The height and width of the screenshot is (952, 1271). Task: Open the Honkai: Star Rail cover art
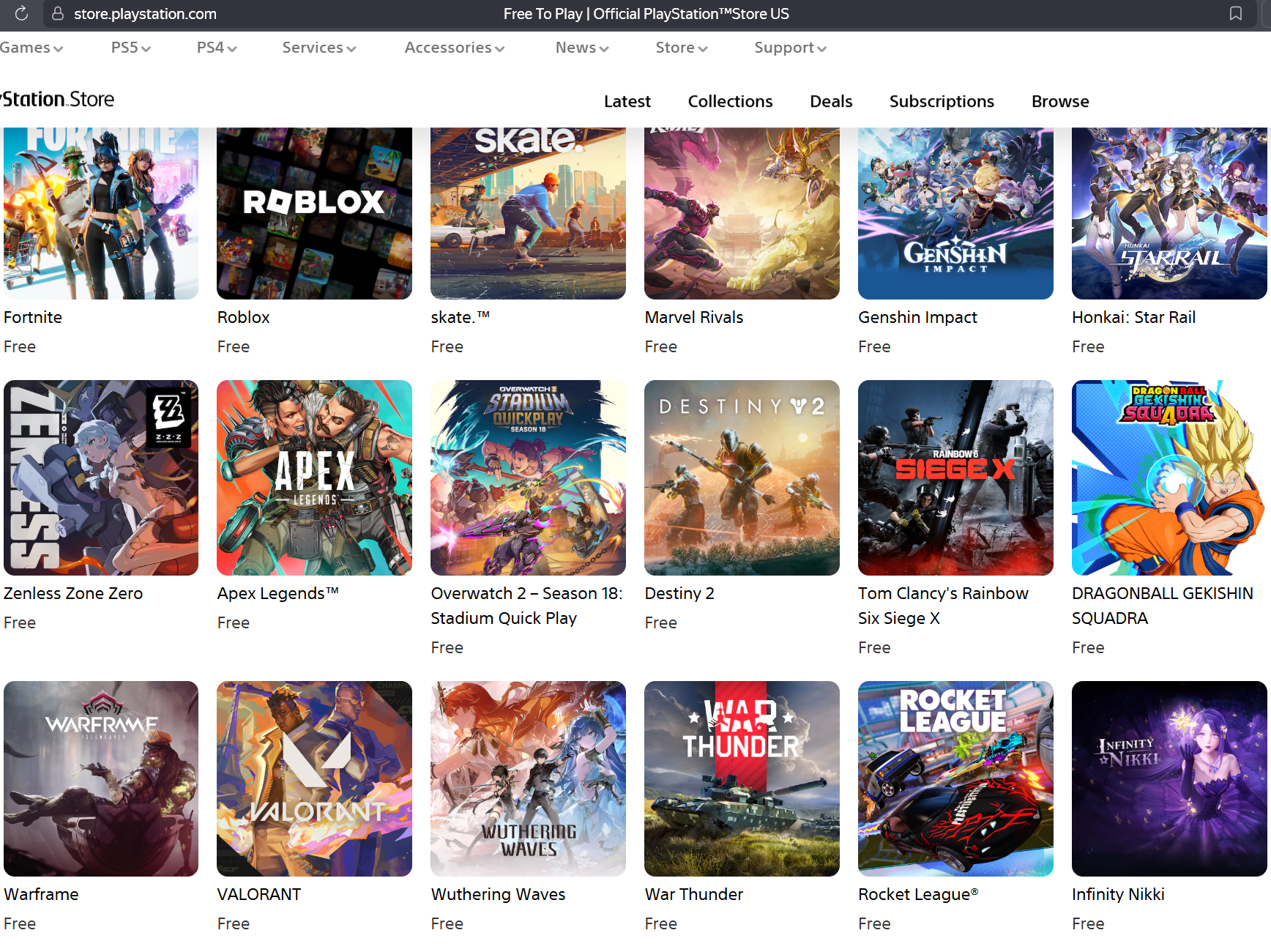(x=1169, y=213)
